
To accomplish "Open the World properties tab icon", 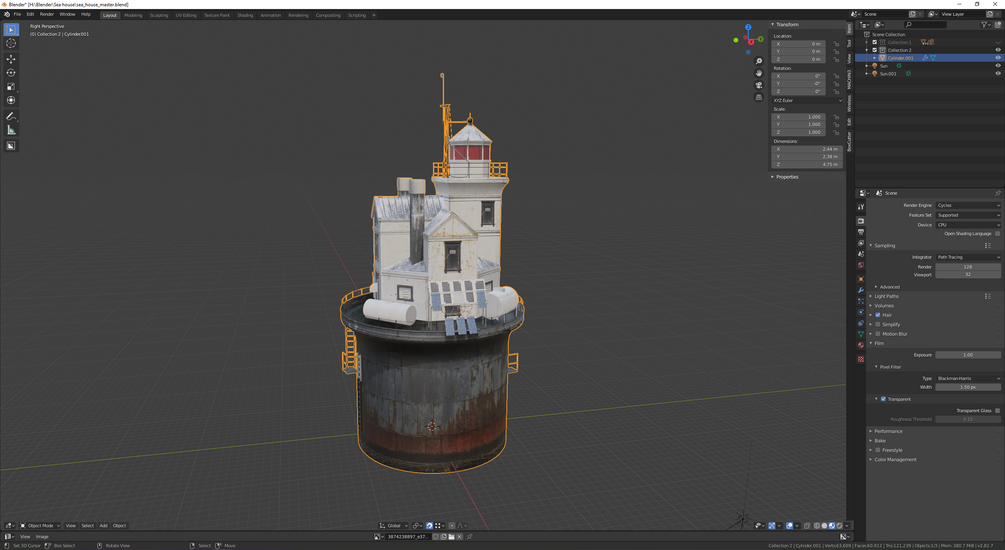I will point(861,265).
